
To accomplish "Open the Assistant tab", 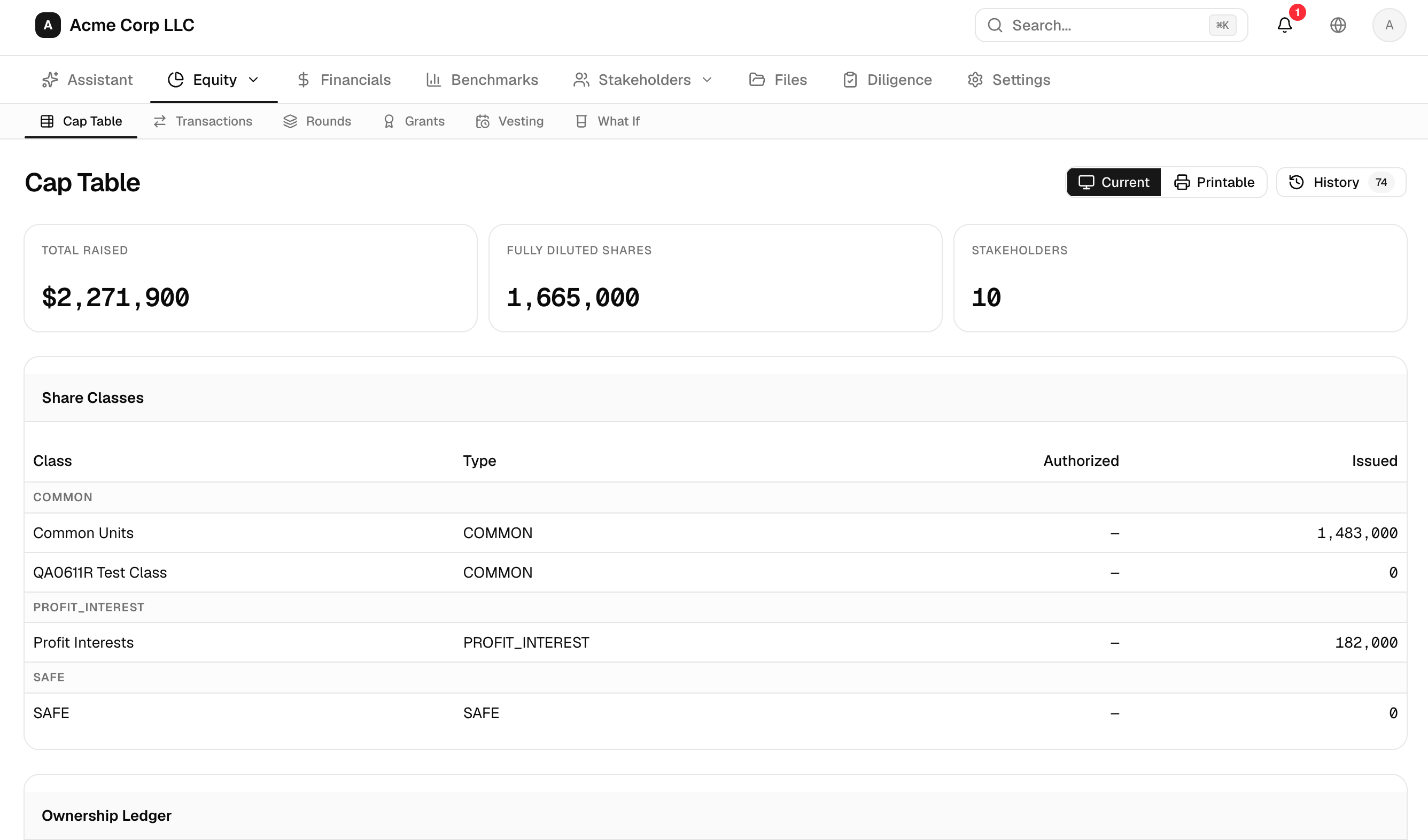I will coord(87,80).
